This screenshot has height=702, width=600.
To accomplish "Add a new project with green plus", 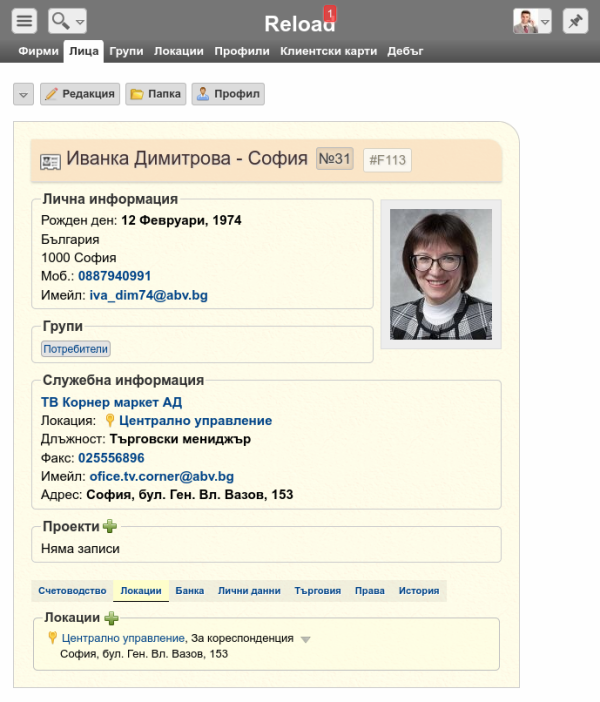I will 110,526.
